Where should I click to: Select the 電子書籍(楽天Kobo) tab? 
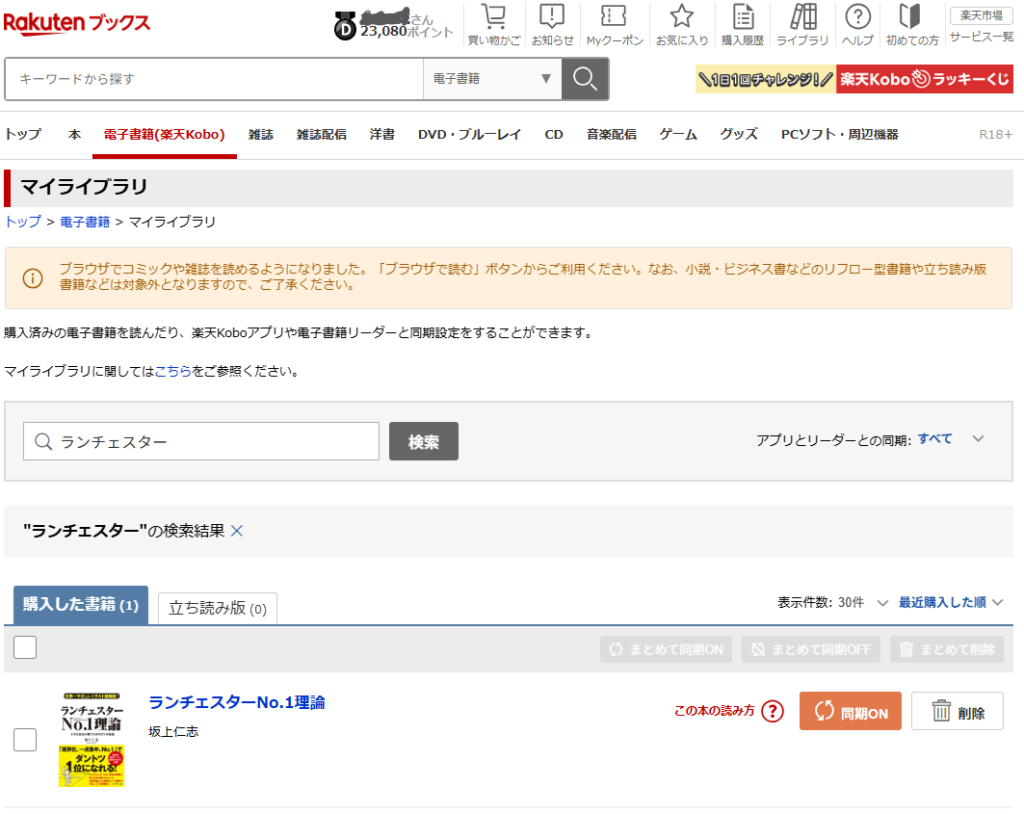[x=164, y=135]
